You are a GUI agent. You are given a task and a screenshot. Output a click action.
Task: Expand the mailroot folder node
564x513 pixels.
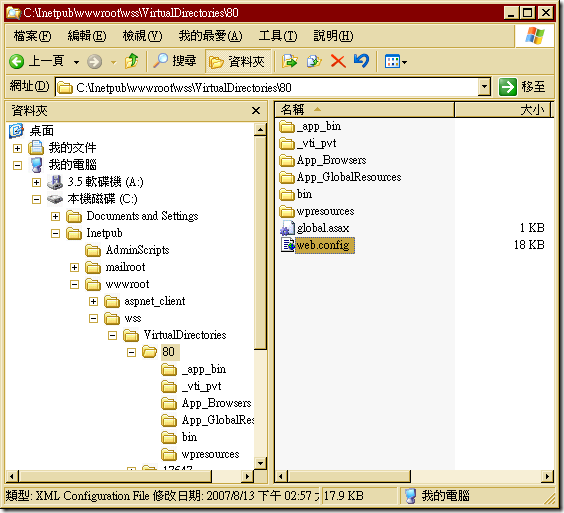(x=74, y=267)
